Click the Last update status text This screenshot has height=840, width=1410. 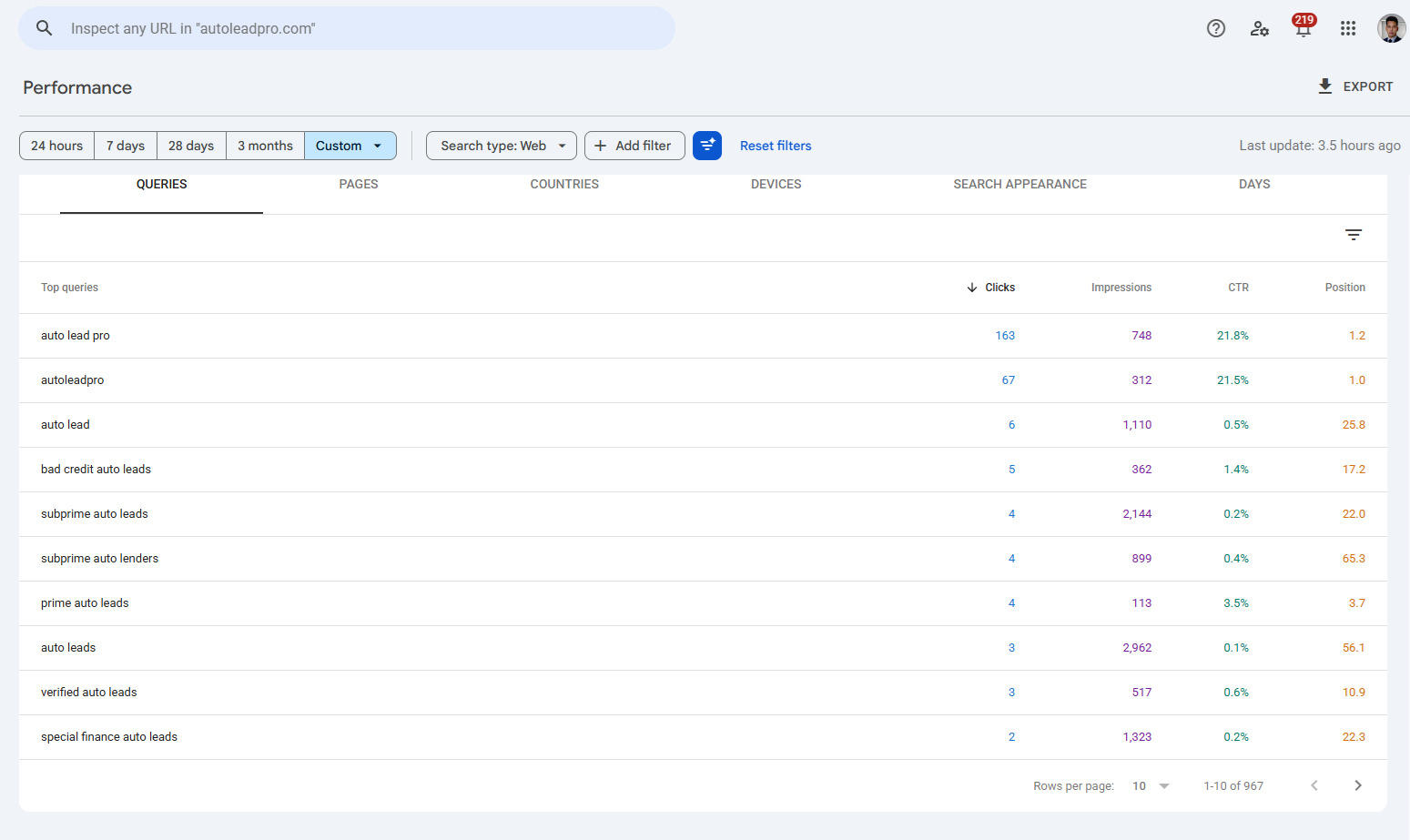coord(1320,146)
